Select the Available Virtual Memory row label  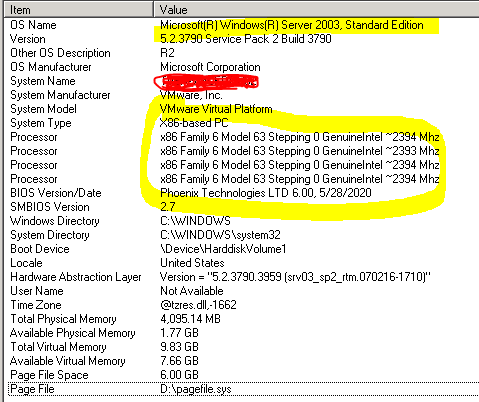click(68, 361)
